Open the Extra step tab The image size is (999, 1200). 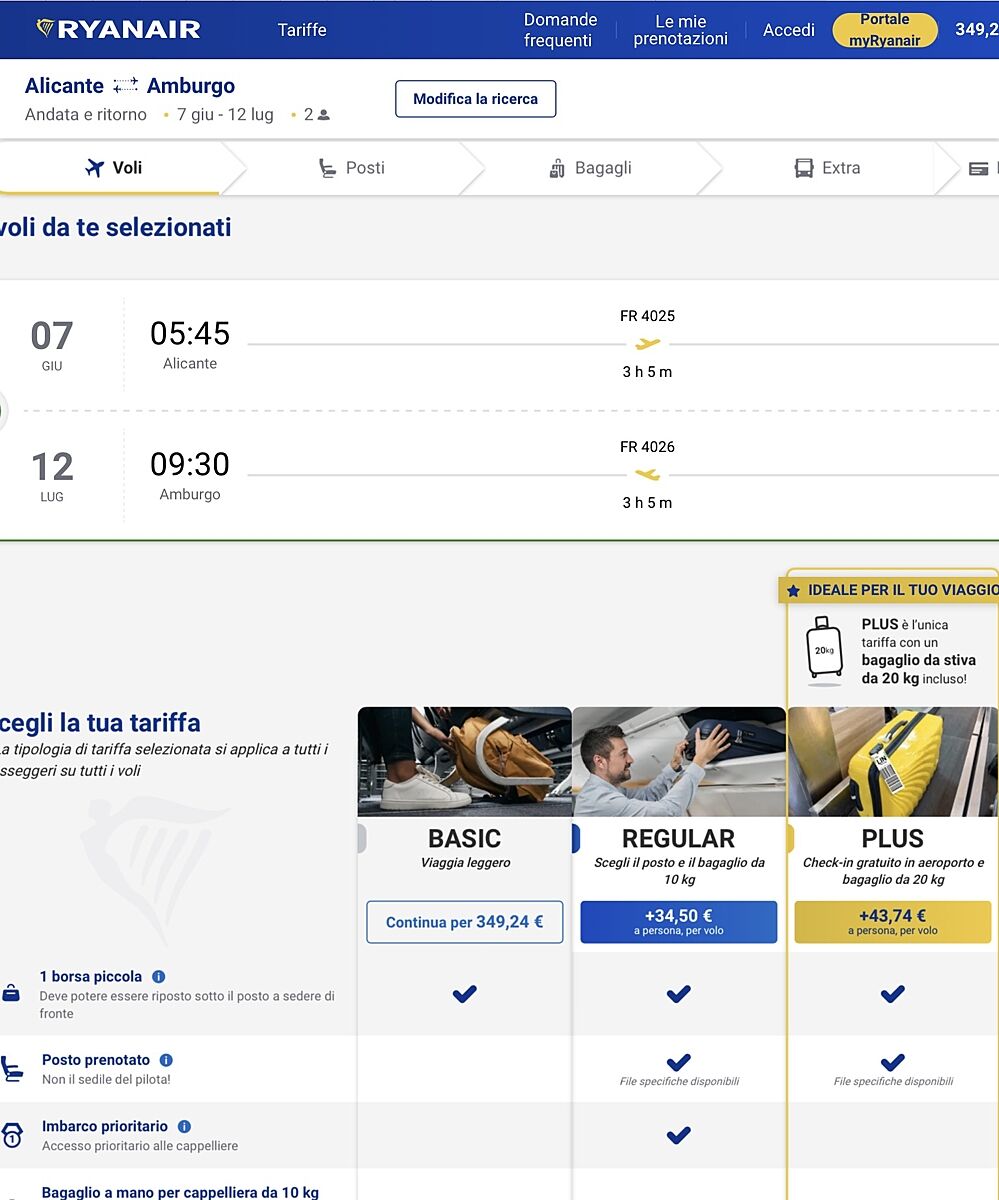827,168
